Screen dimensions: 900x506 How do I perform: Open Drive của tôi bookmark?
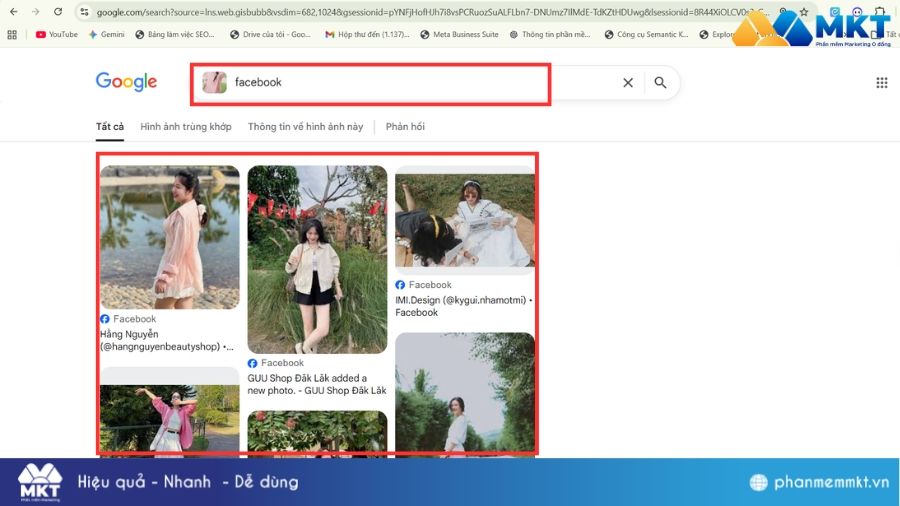(270, 34)
